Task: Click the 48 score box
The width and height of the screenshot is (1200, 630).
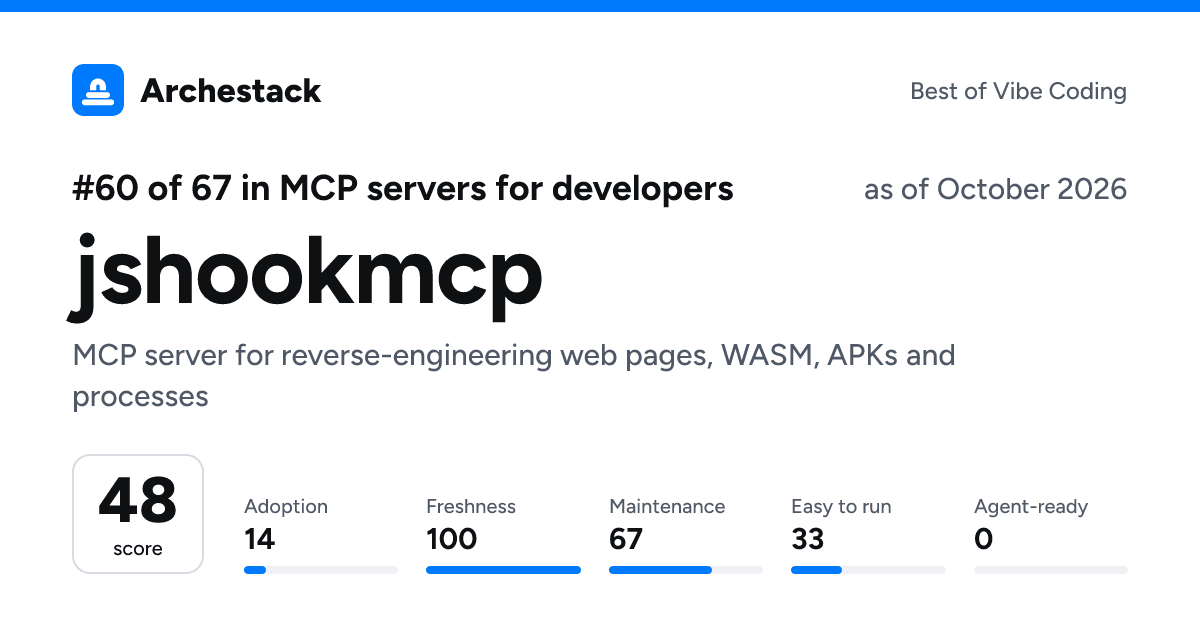Action: coord(138,514)
